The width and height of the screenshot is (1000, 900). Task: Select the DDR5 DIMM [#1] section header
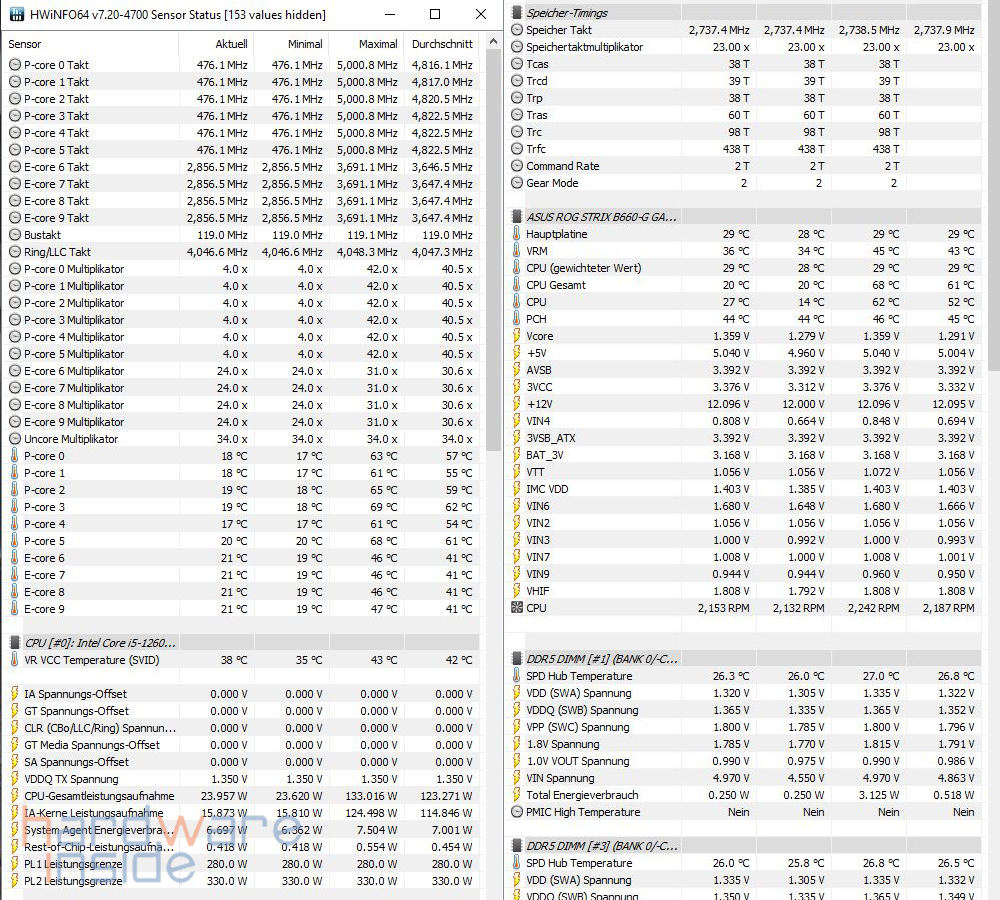(x=602, y=659)
